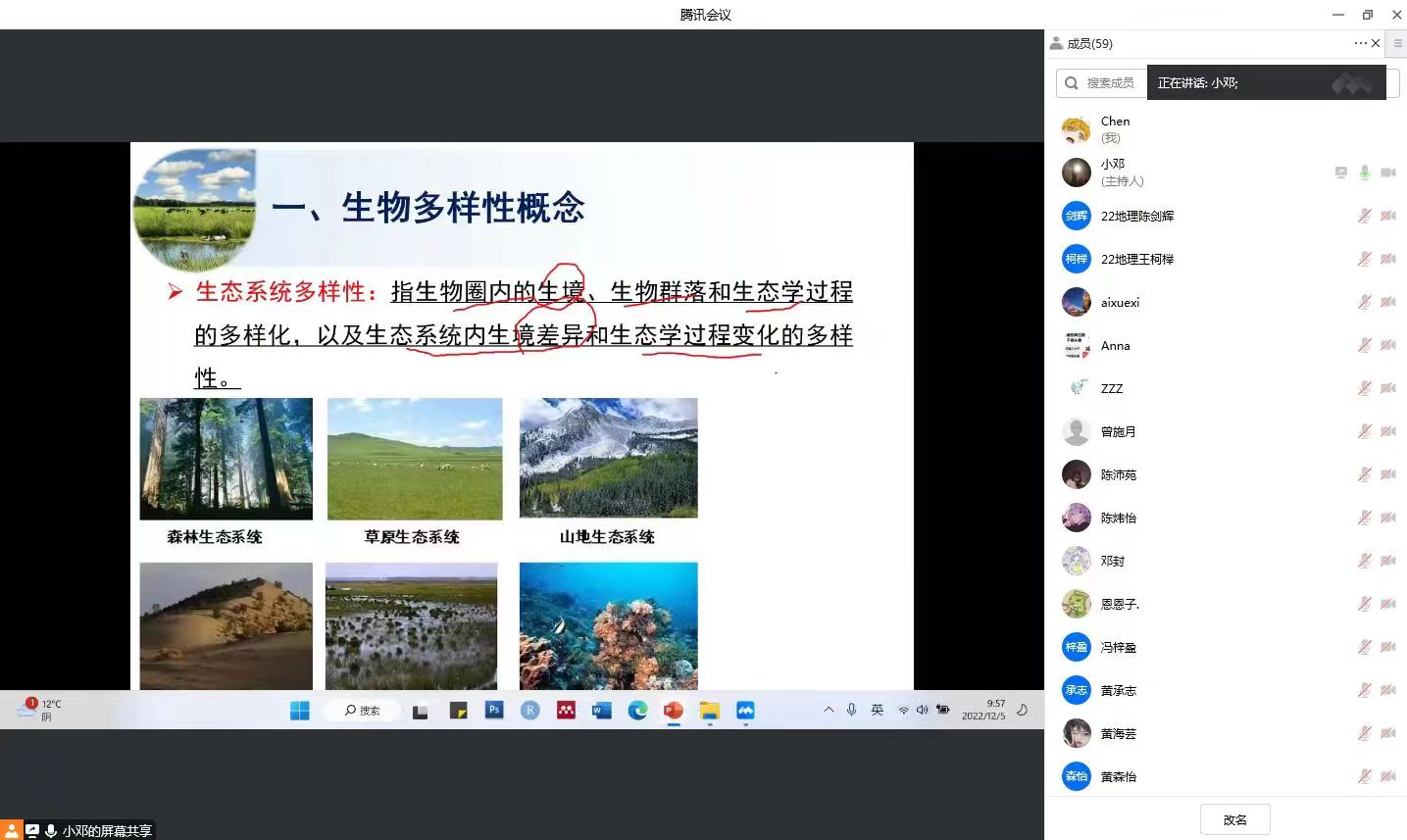Toggle muted microphone for 22地理陈剑辉
1407x840 pixels.
(1364, 216)
